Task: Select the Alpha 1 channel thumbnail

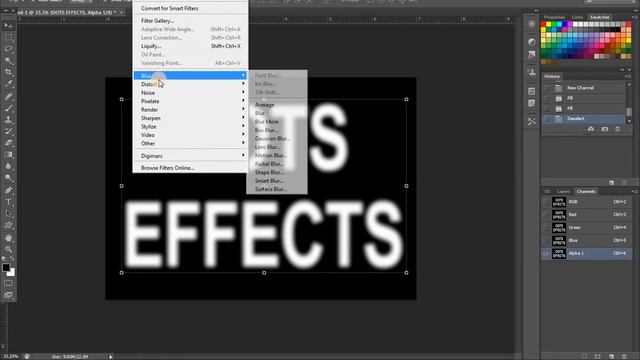Action: [x=559, y=253]
